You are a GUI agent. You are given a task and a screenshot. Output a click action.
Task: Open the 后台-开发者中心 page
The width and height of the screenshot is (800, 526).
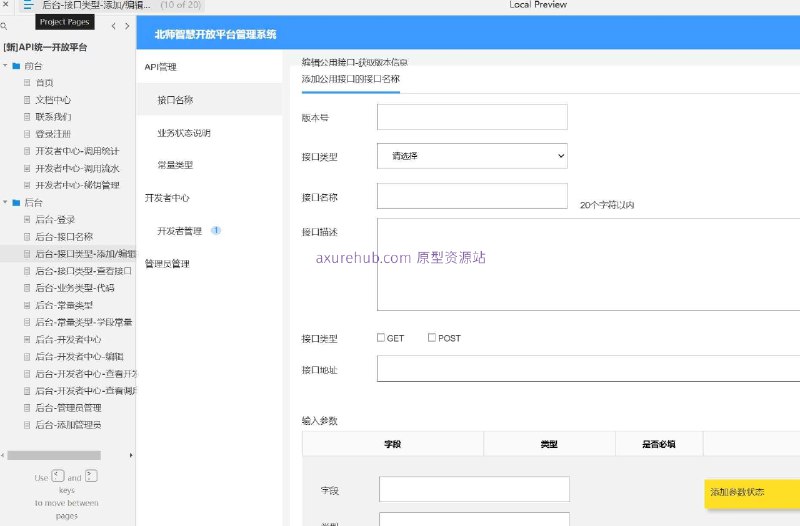point(68,339)
